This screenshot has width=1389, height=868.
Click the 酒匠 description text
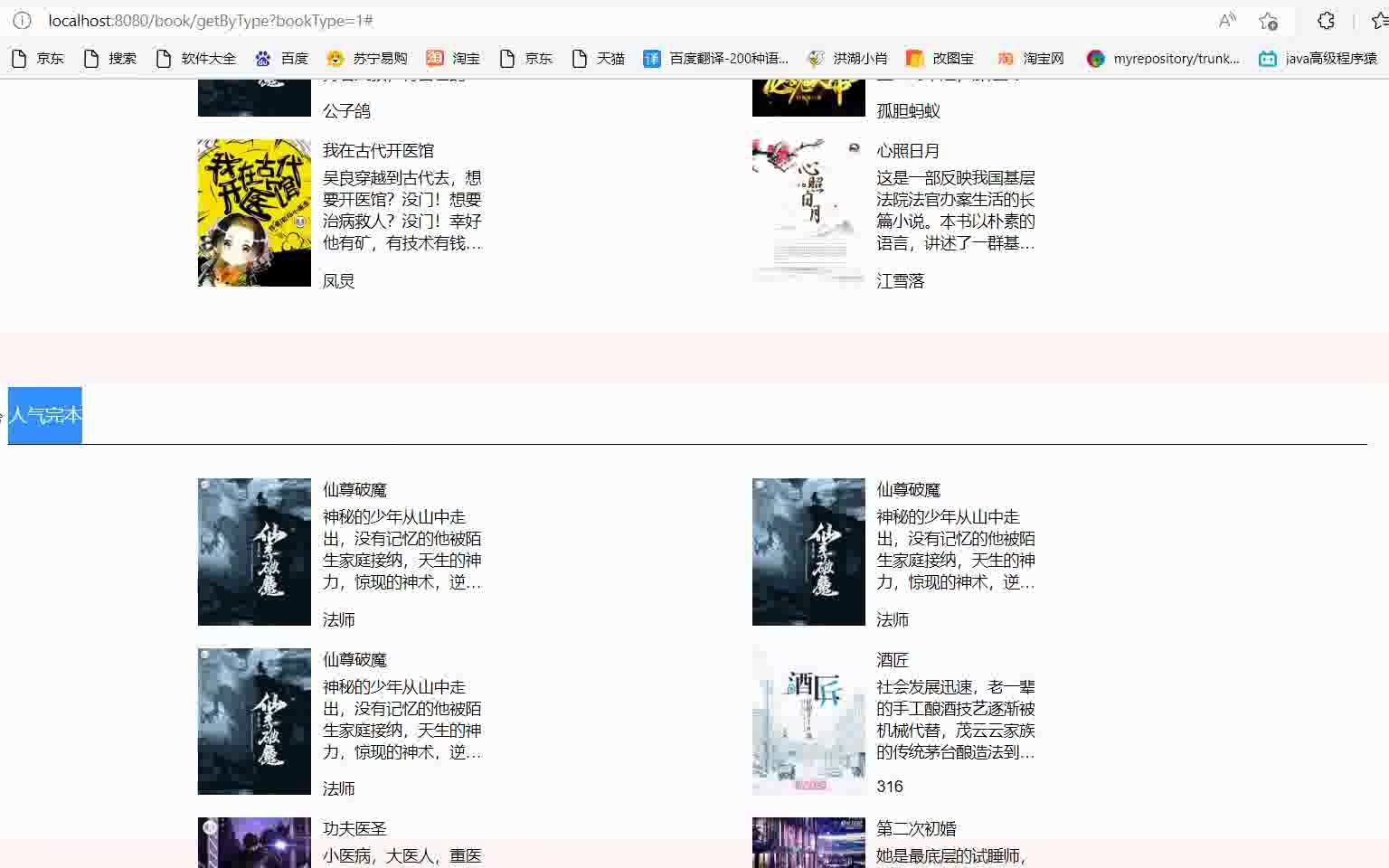[956, 720]
